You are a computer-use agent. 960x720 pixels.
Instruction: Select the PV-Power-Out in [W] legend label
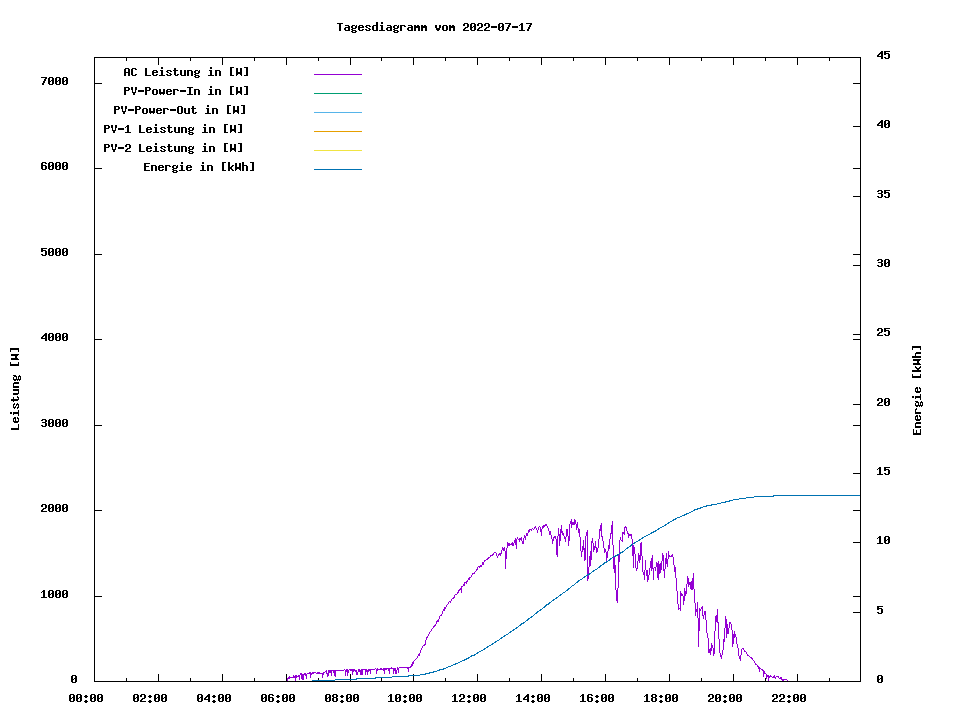(180, 110)
